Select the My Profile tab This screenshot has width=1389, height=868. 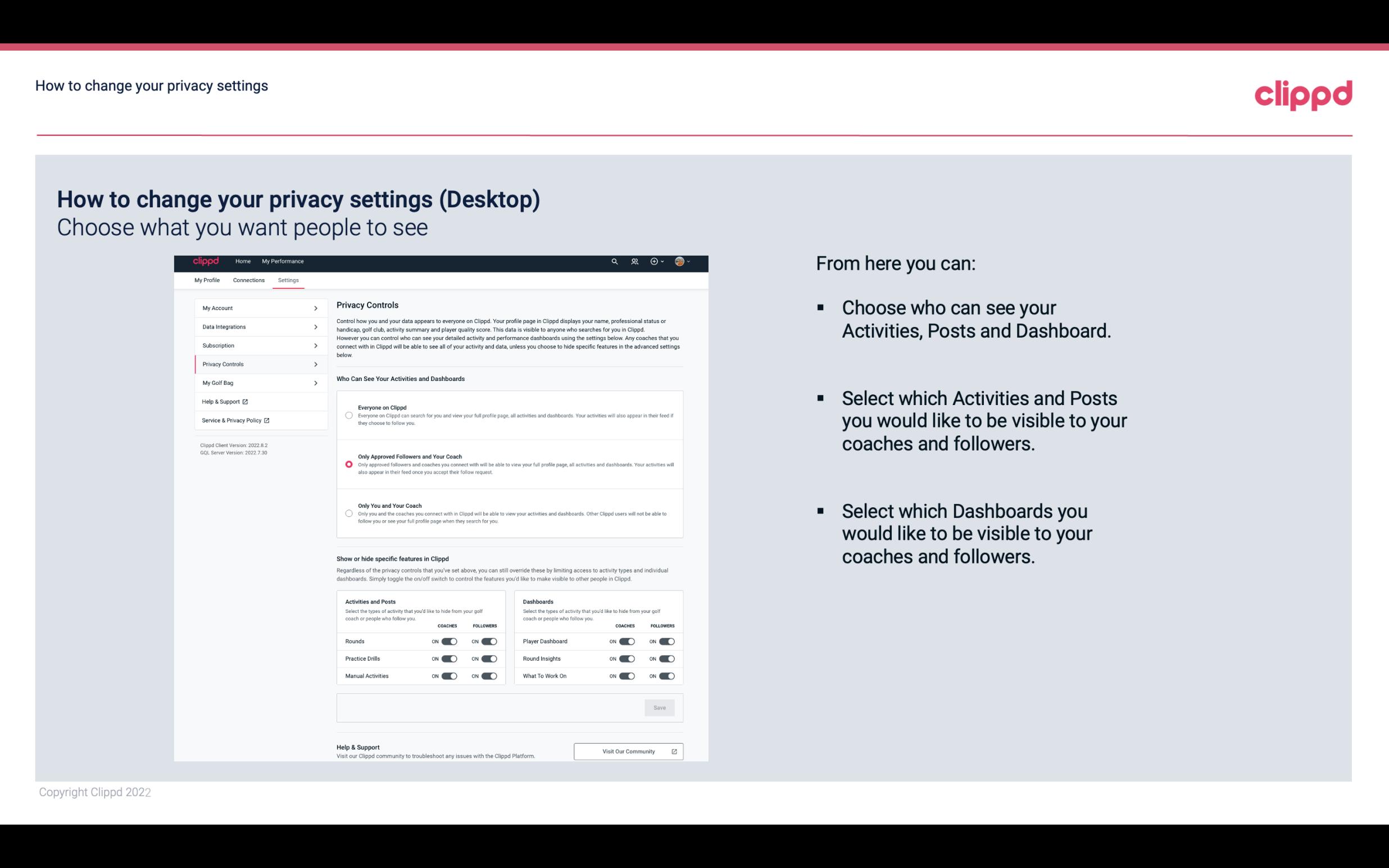[207, 280]
